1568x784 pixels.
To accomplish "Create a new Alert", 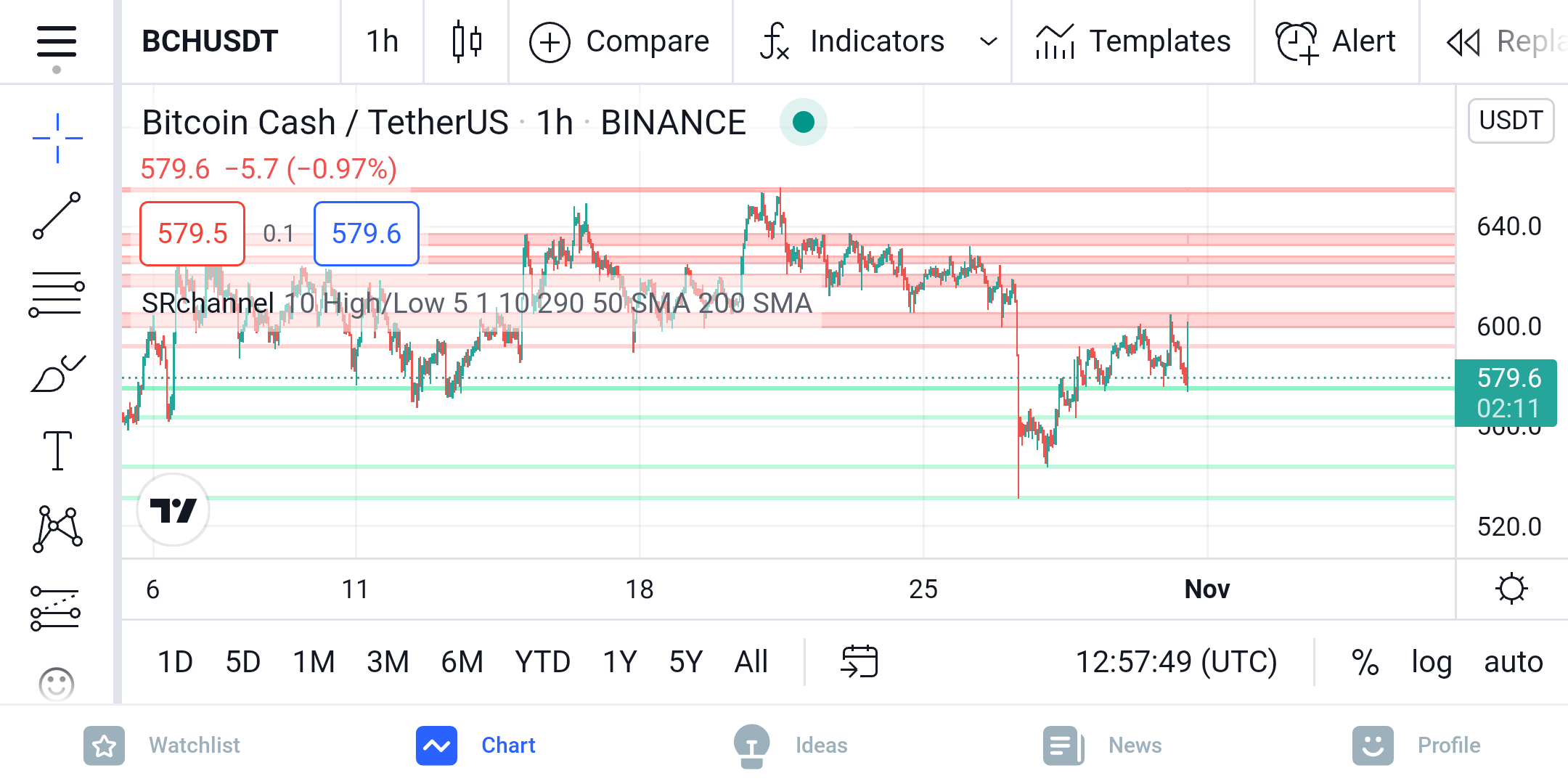I will click(1336, 41).
